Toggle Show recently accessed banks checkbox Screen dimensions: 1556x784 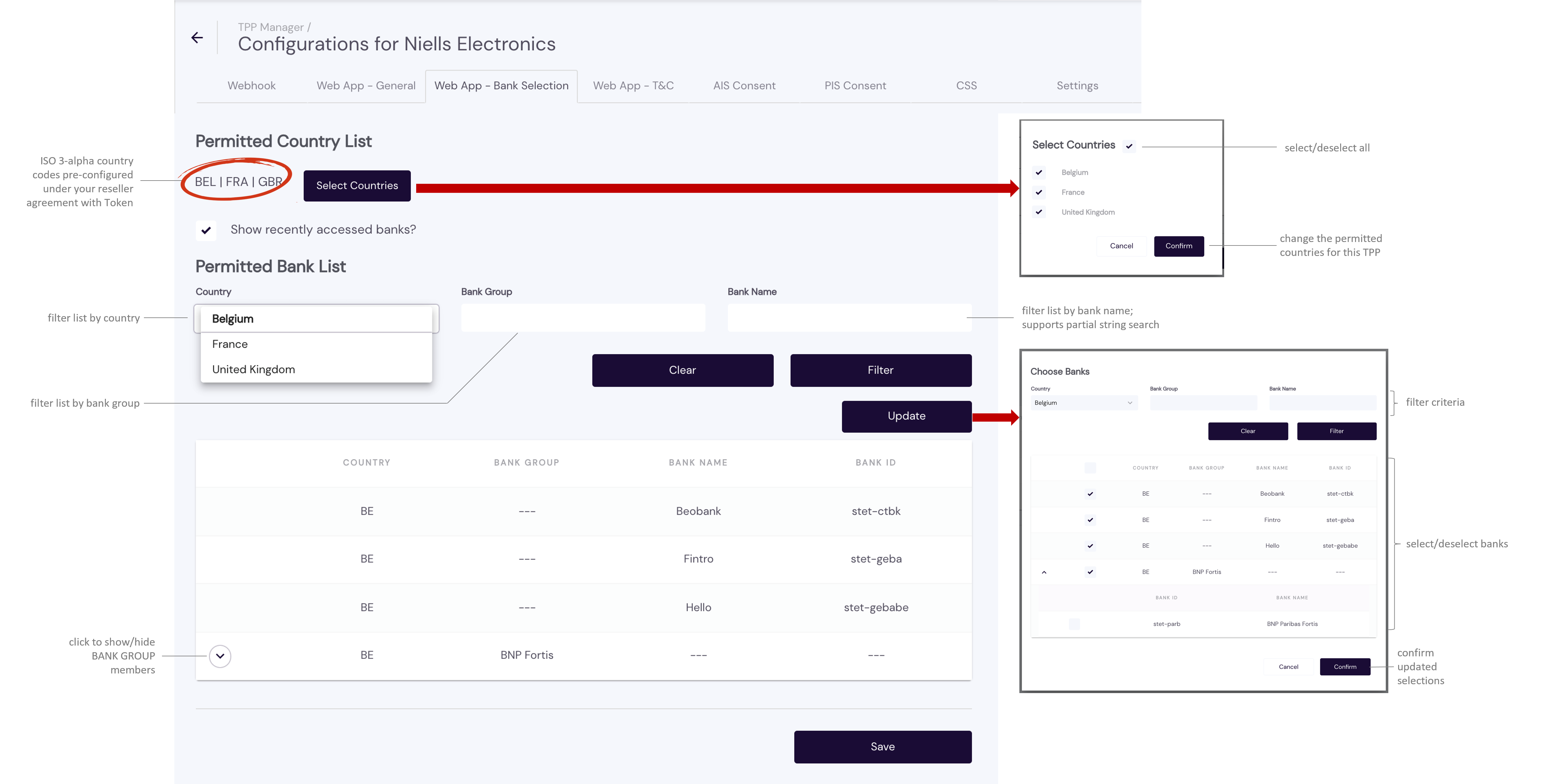(206, 230)
